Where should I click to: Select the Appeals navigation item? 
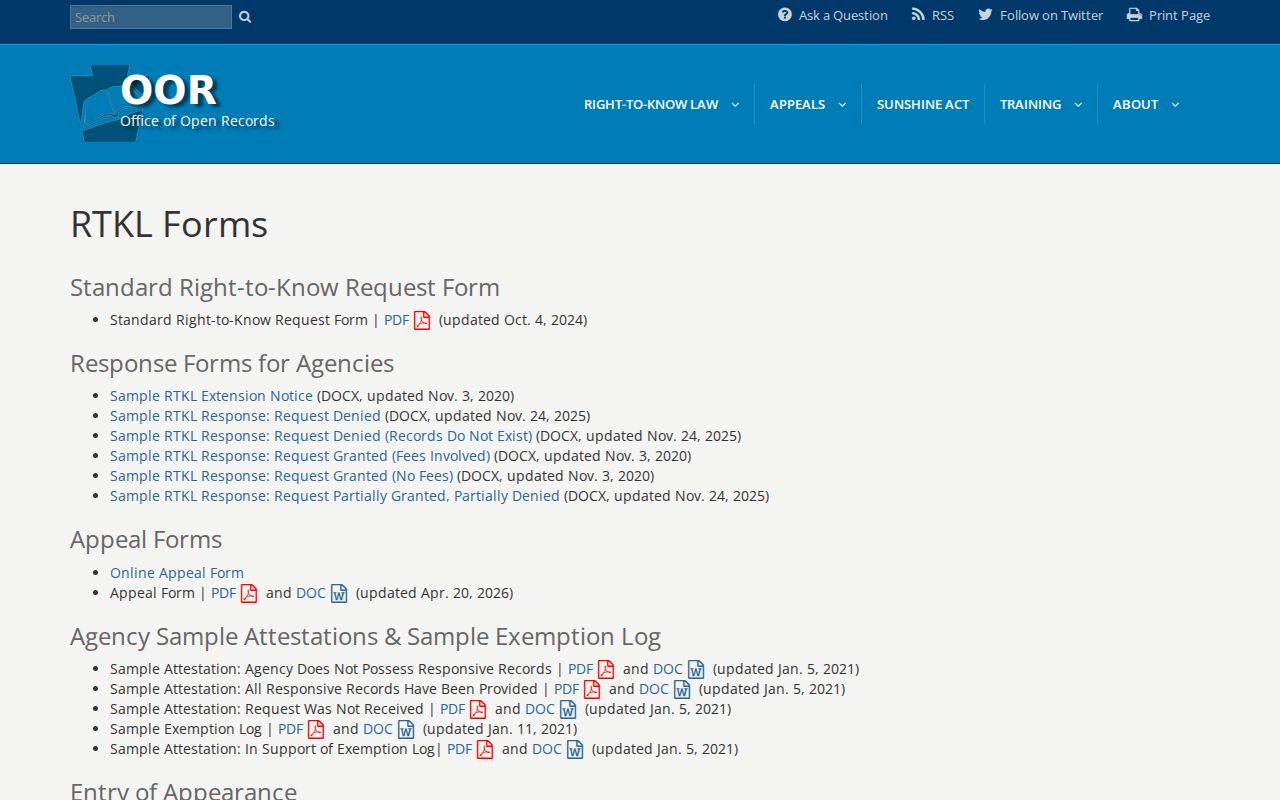(797, 104)
